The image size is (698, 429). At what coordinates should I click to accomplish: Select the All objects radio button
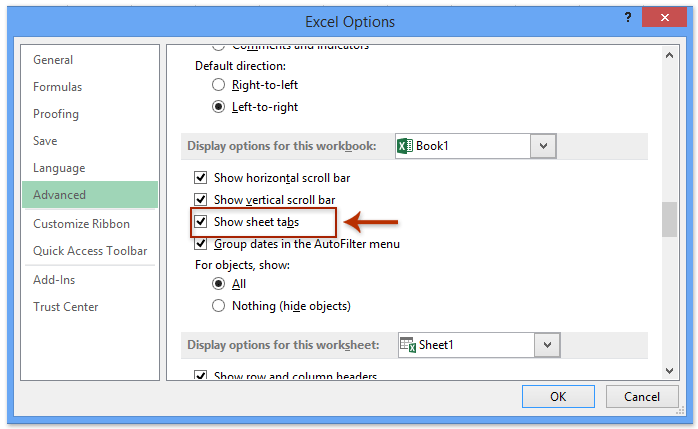pyautogui.click(x=219, y=284)
